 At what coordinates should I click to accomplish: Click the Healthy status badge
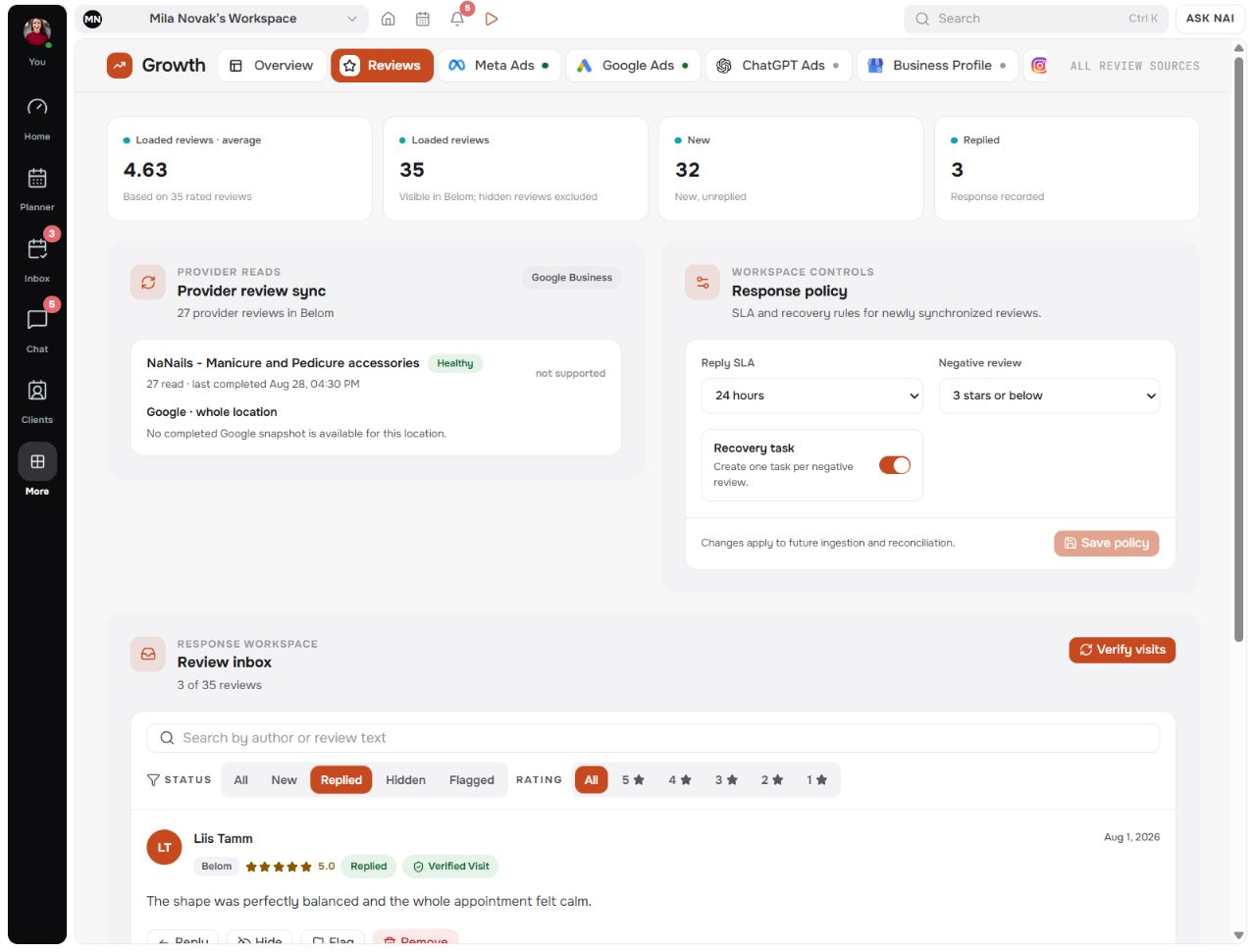[x=454, y=363]
